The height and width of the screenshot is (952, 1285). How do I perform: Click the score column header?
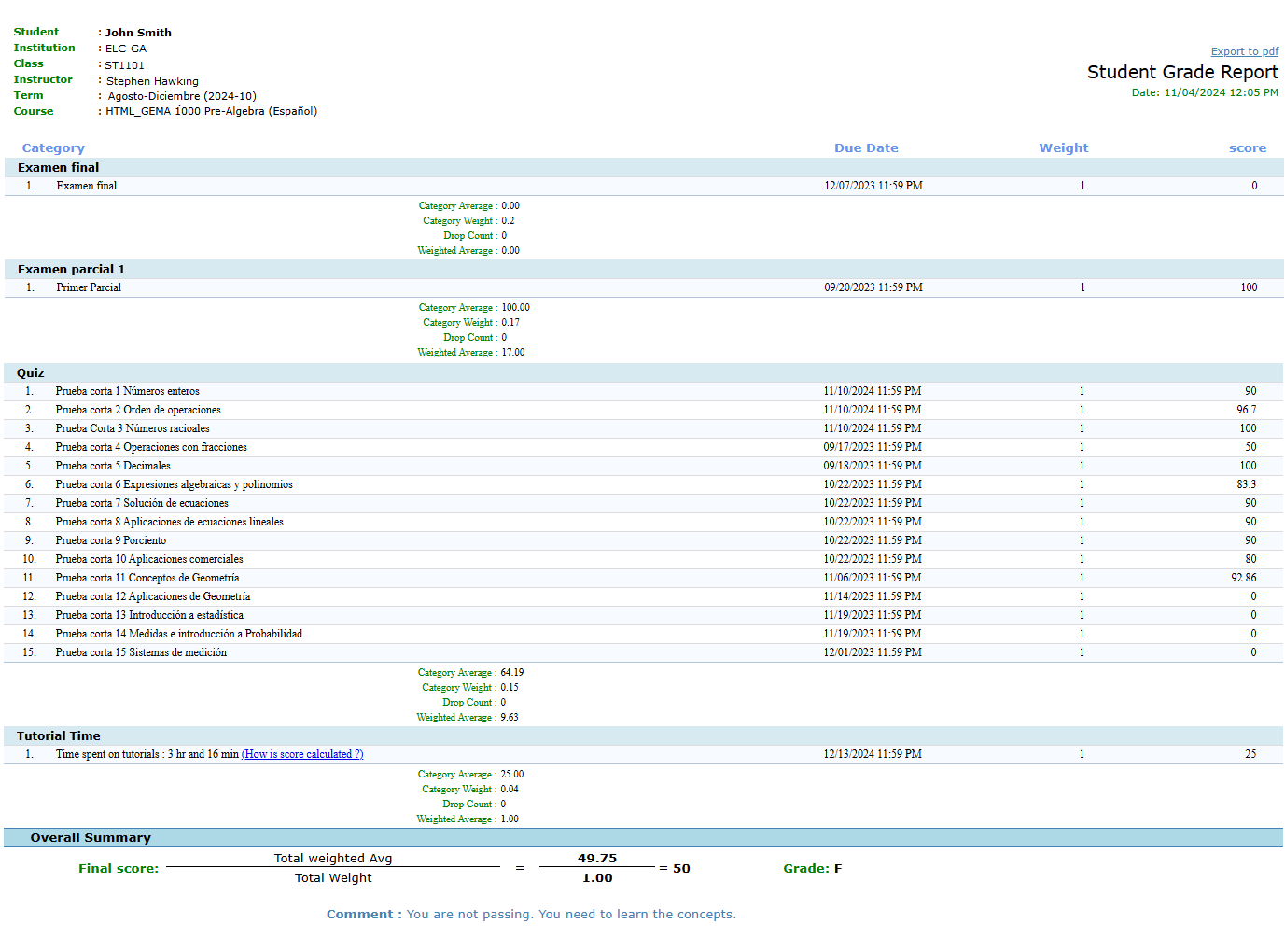pyautogui.click(x=1247, y=147)
